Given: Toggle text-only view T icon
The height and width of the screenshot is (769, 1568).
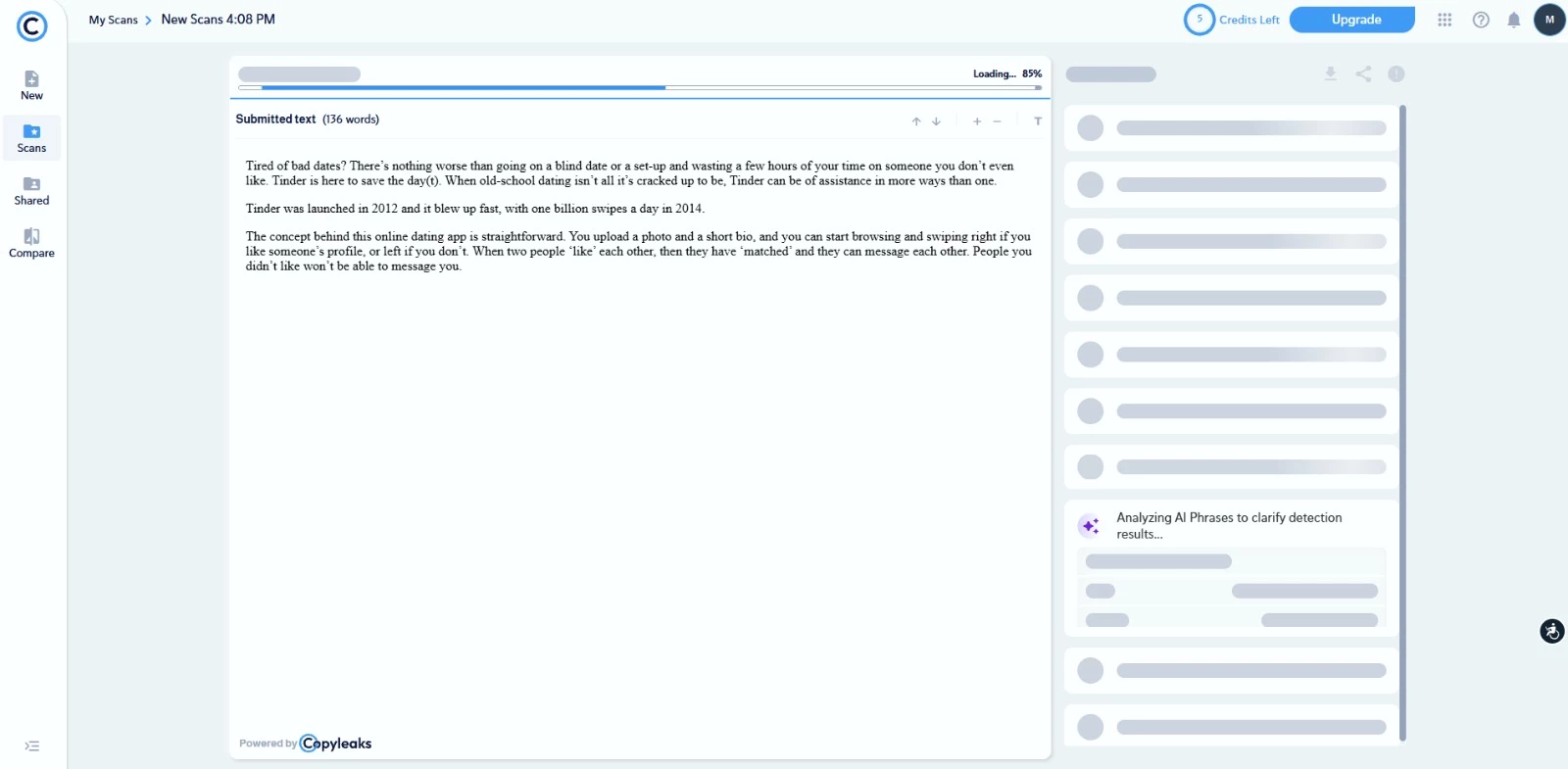Looking at the screenshot, I should [x=1038, y=121].
